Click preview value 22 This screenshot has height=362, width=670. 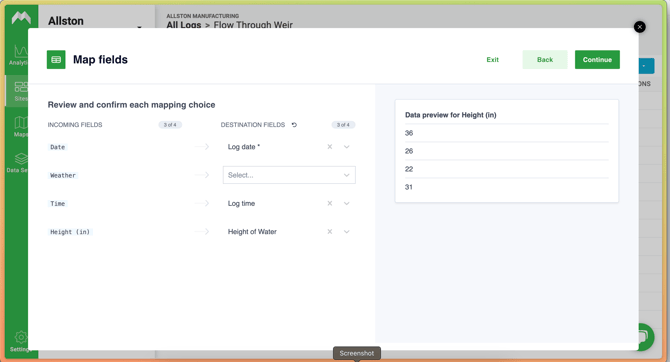click(409, 169)
